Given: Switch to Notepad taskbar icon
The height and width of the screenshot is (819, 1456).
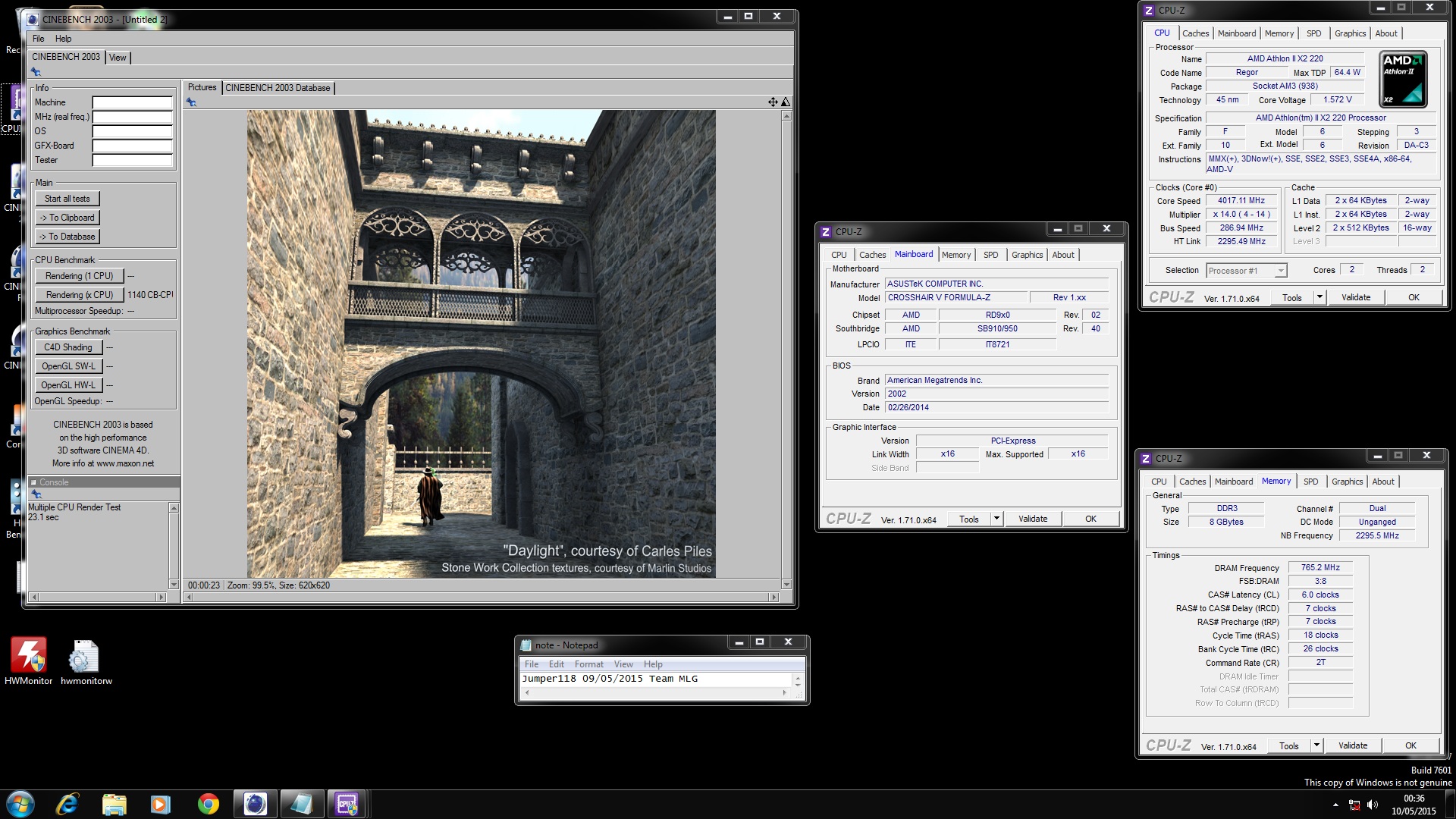Looking at the screenshot, I should point(301,804).
